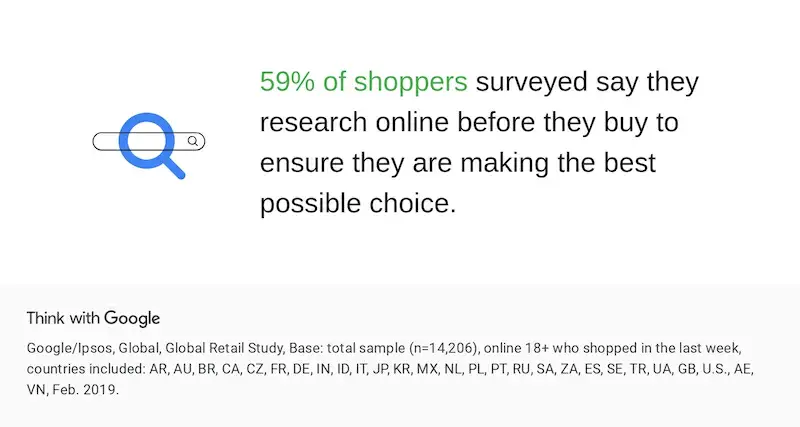Click the "Think with Google" logo
800x427 pixels.
tap(93, 318)
